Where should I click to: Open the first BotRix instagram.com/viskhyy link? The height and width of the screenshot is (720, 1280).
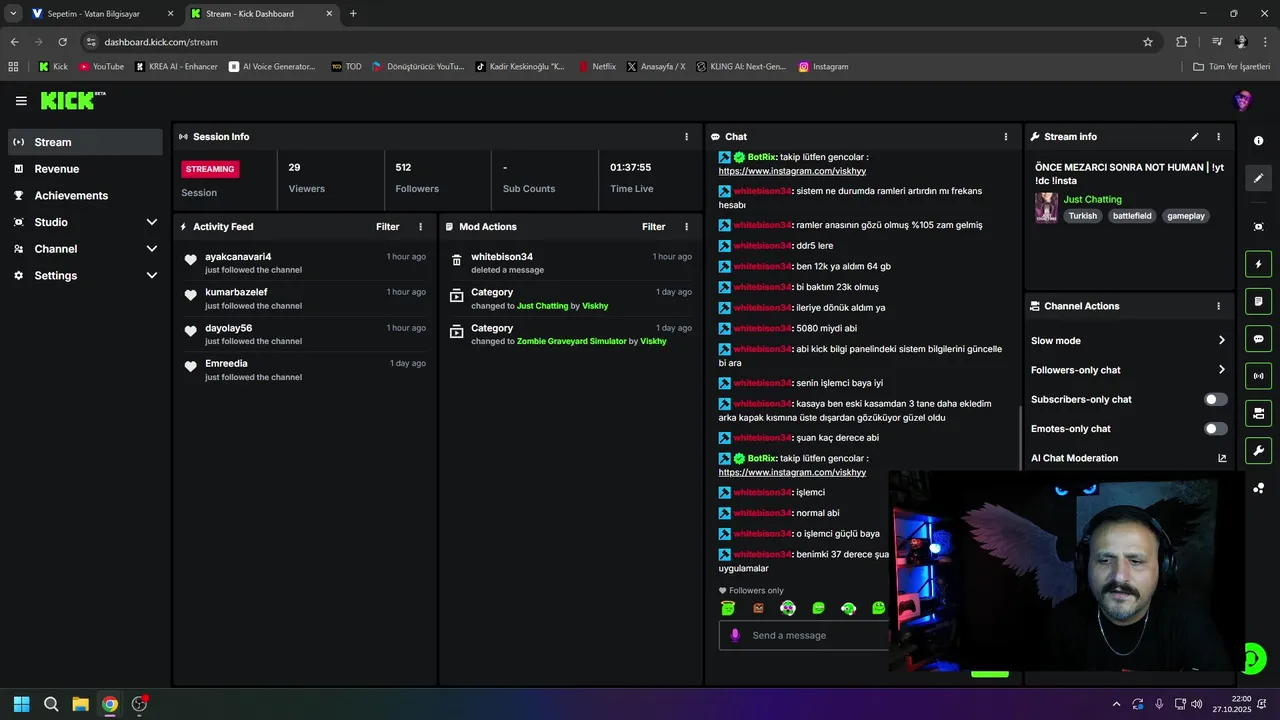click(792, 171)
